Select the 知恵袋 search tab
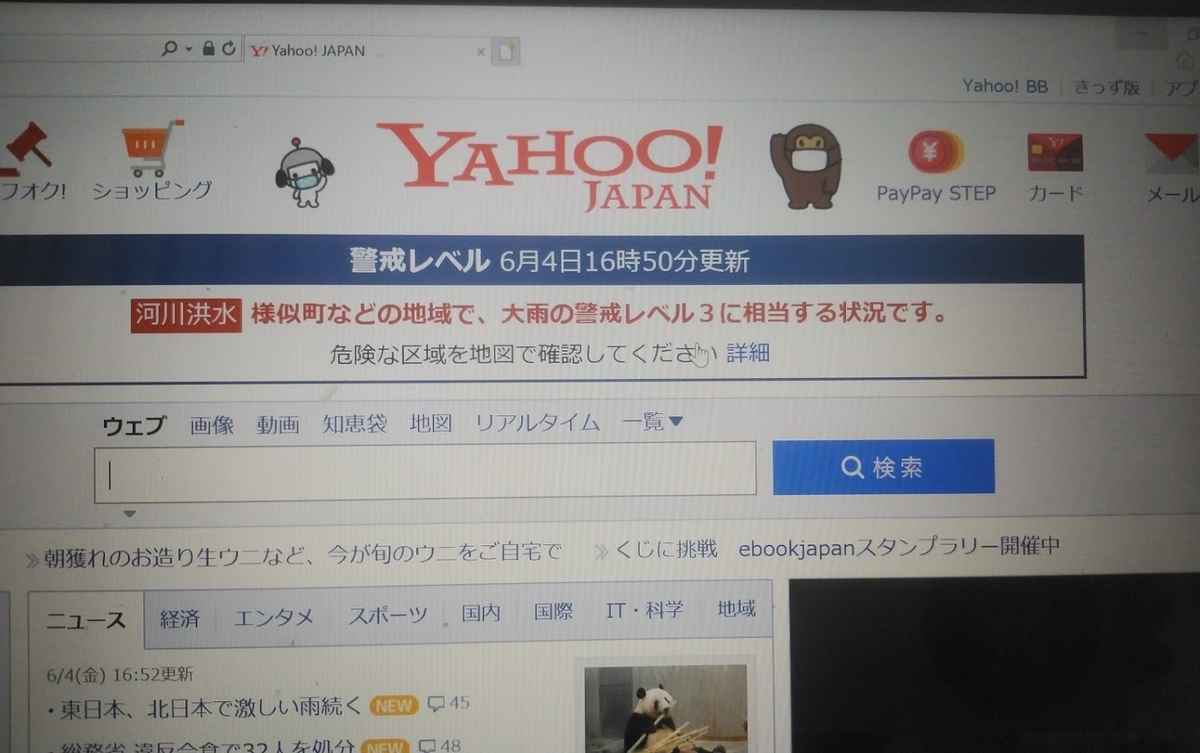The width and height of the screenshot is (1200, 753). pyautogui.click(x=354, y=424)
